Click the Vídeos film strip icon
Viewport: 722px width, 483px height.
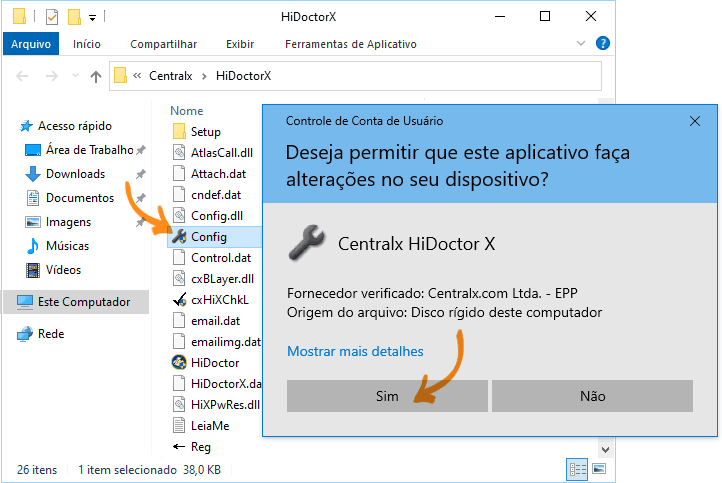pos(33,270)
